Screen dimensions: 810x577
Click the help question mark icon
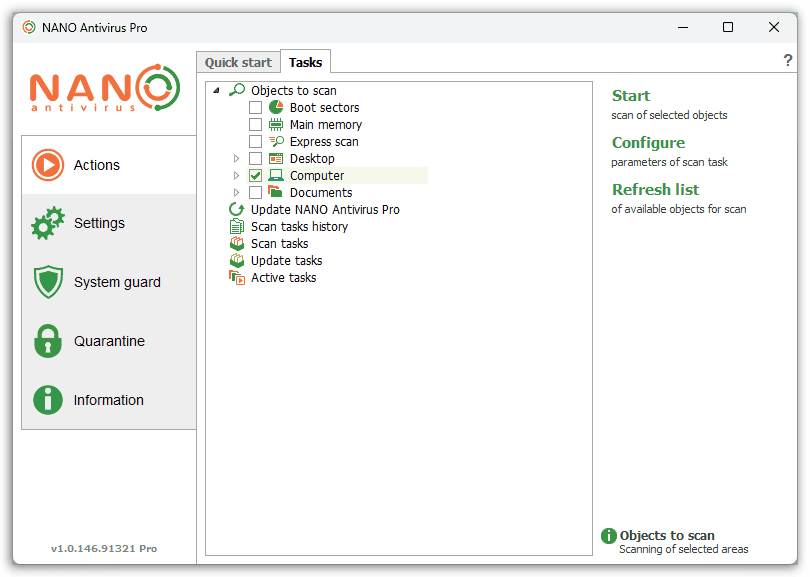coord(787,60)
